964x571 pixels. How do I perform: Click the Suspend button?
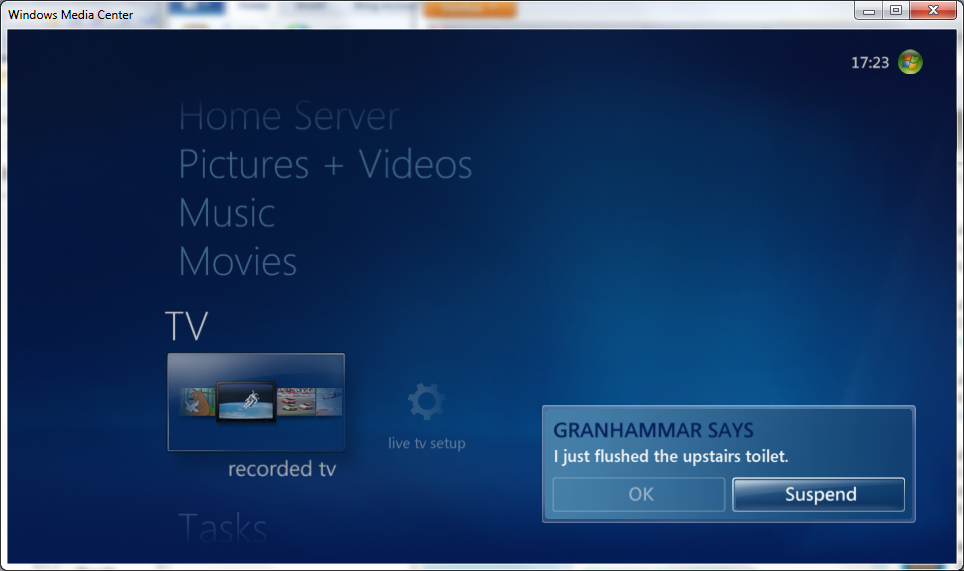pyautogui.click(x=819, y=494)
